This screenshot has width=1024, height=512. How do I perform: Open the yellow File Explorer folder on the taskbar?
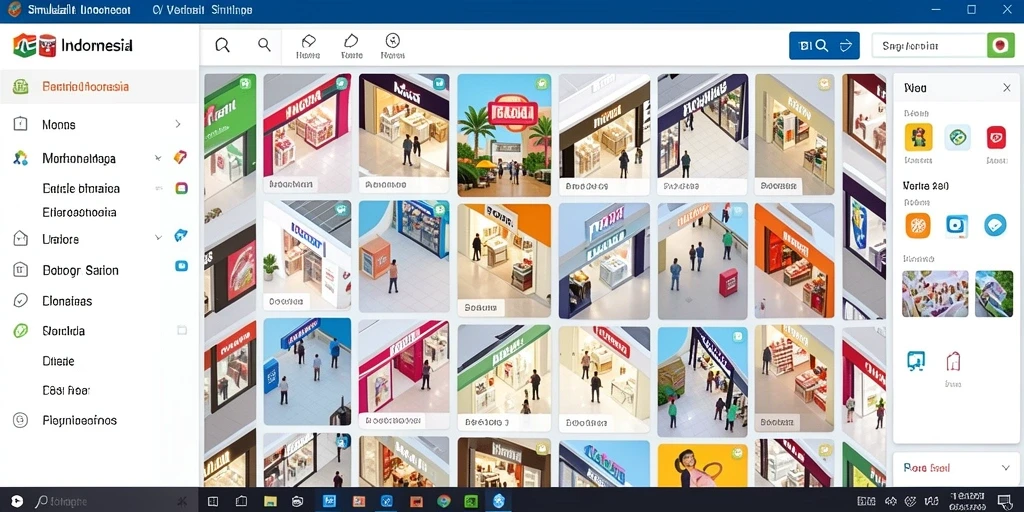tap(270, 501)
